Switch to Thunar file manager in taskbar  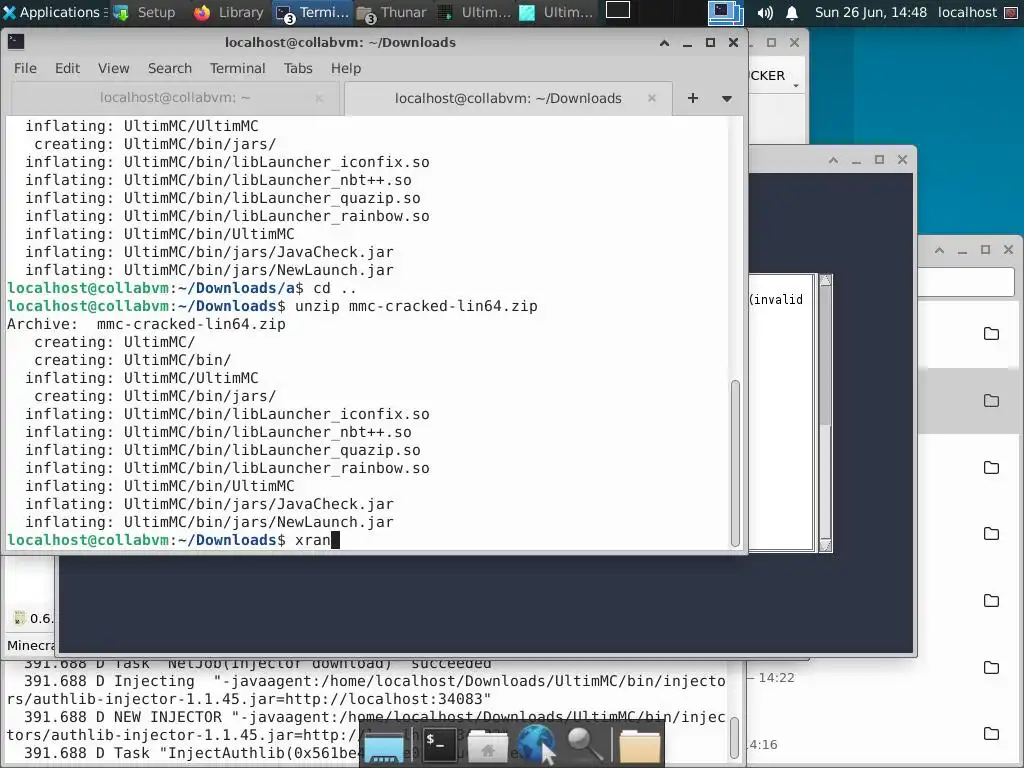392,12
